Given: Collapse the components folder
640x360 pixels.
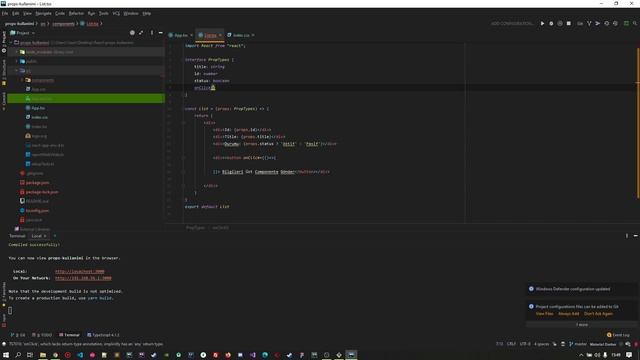Looking at the screenshot, I should point(22,80).
